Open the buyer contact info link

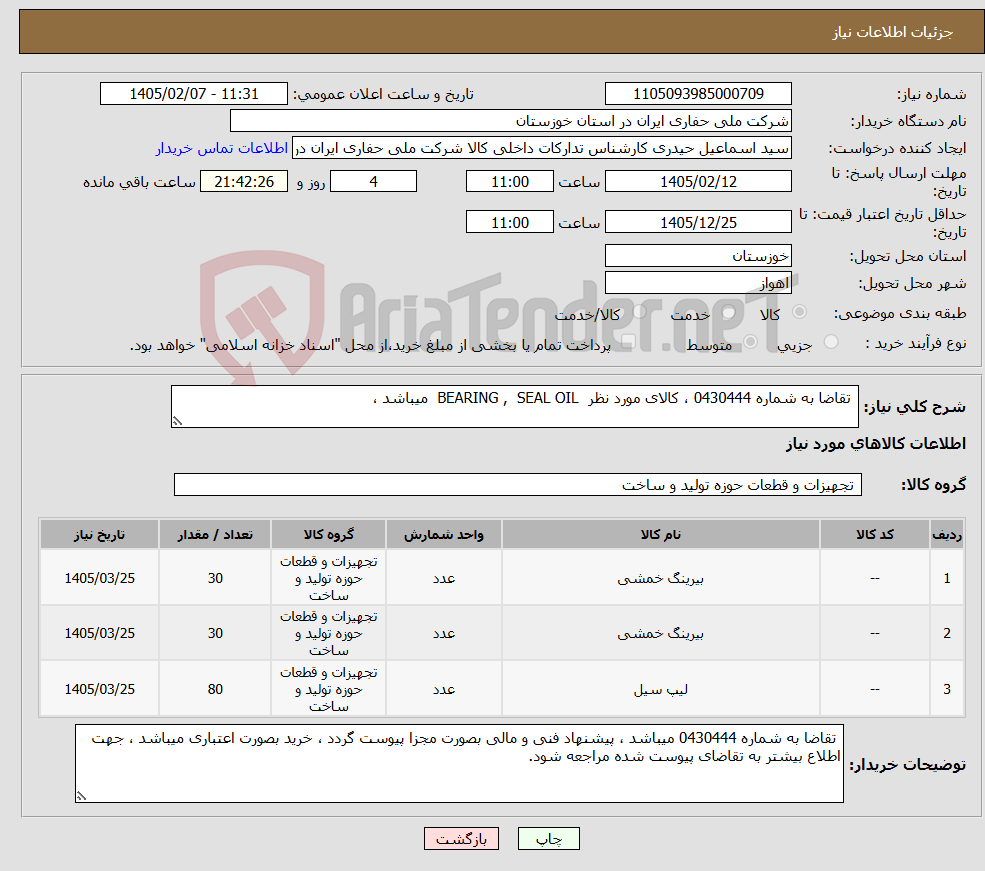(x=222, y=148)
